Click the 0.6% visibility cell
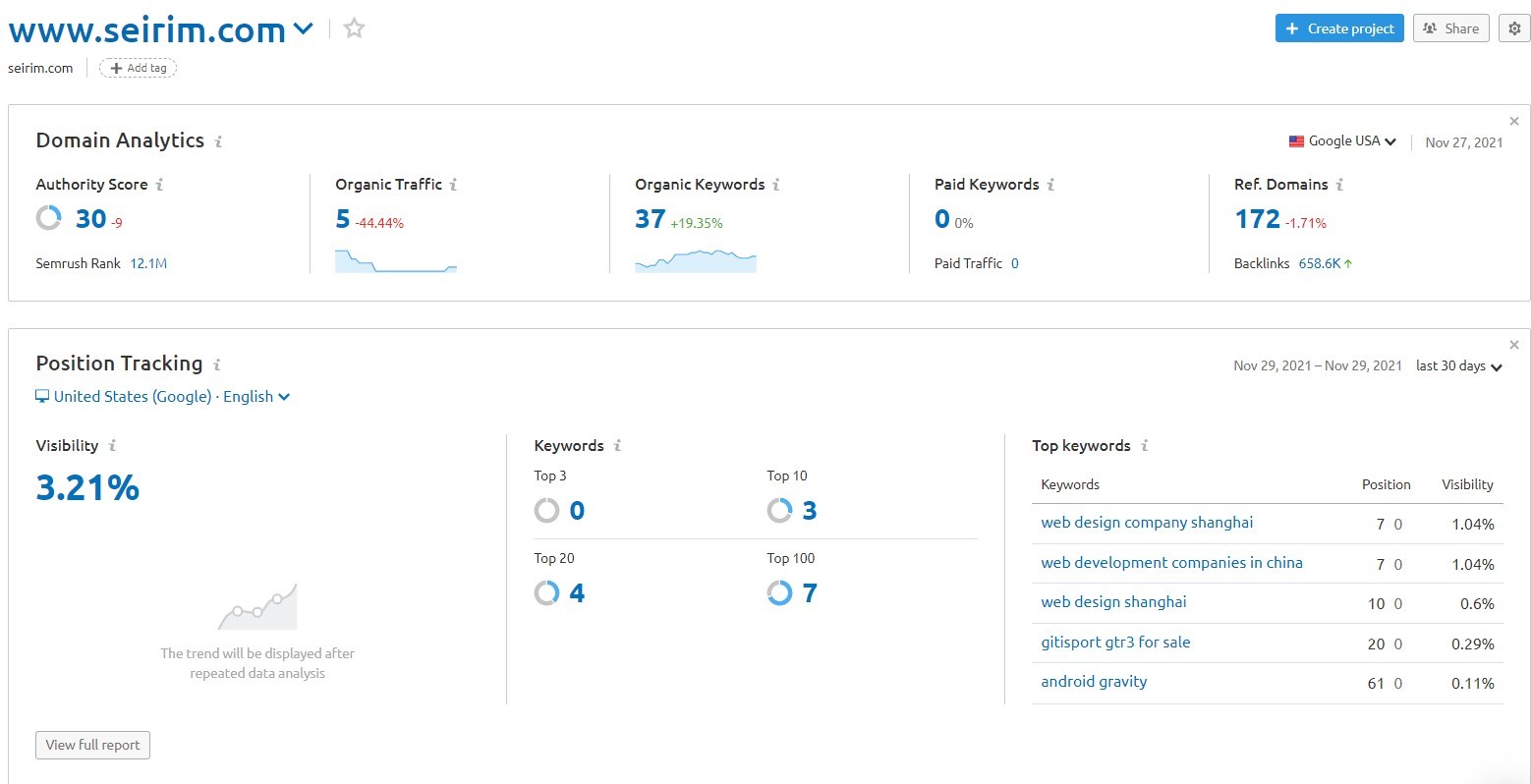1531x784 pixels. click(1477, 604)
